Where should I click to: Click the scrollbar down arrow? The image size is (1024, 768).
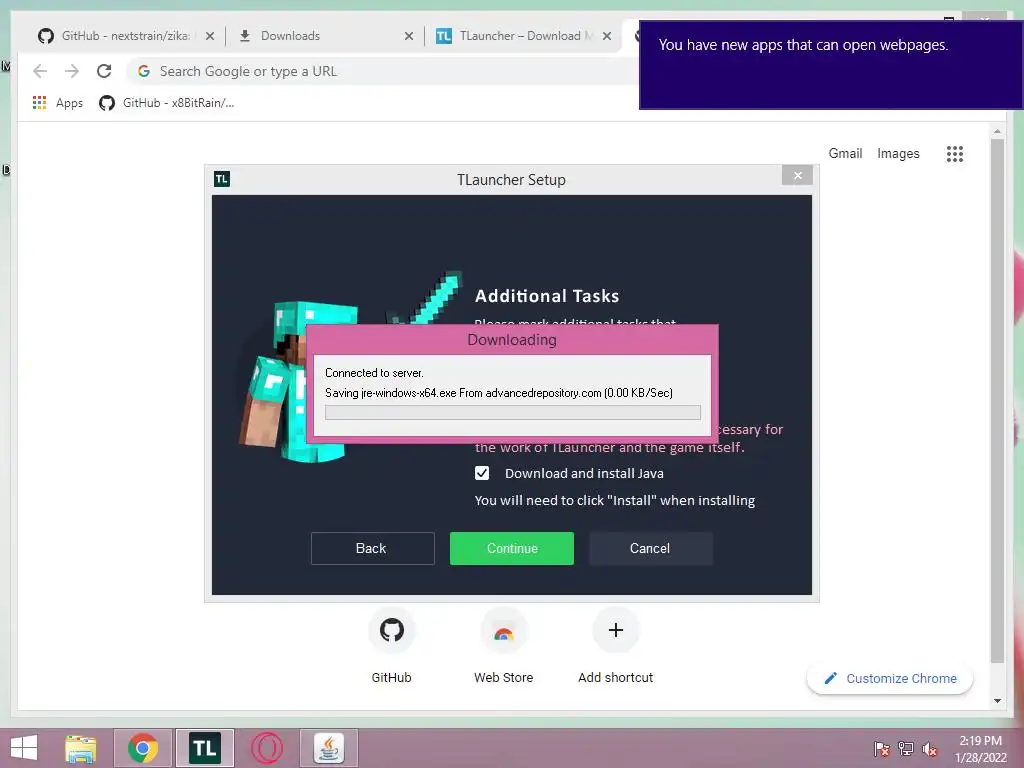tap(997, 701)
